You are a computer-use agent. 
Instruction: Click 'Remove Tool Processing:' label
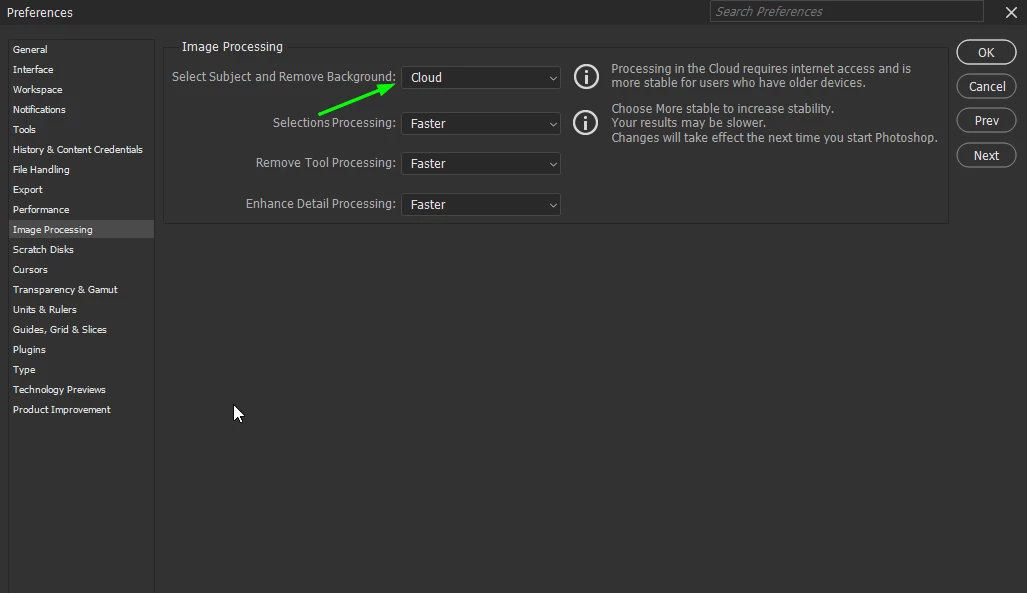tap(326, 163)
